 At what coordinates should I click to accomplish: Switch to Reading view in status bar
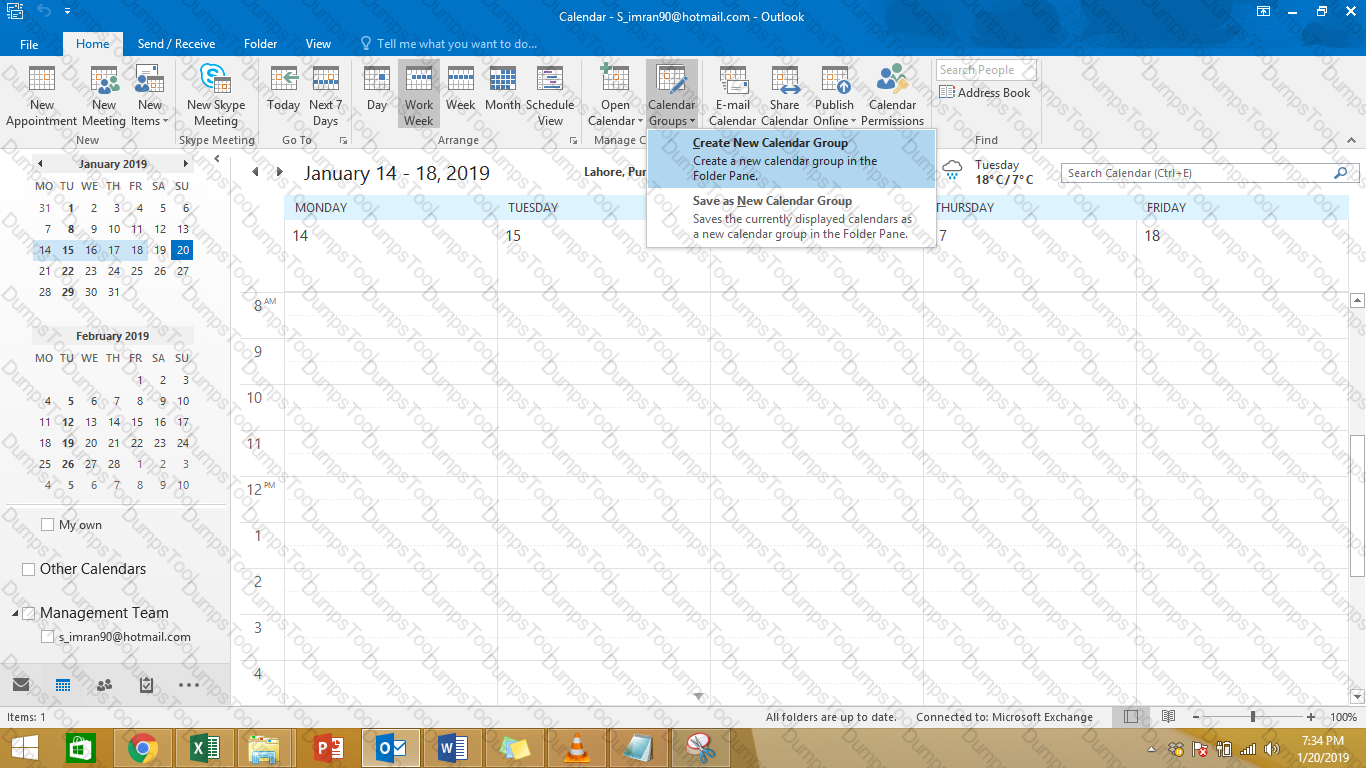point(1168,717)
